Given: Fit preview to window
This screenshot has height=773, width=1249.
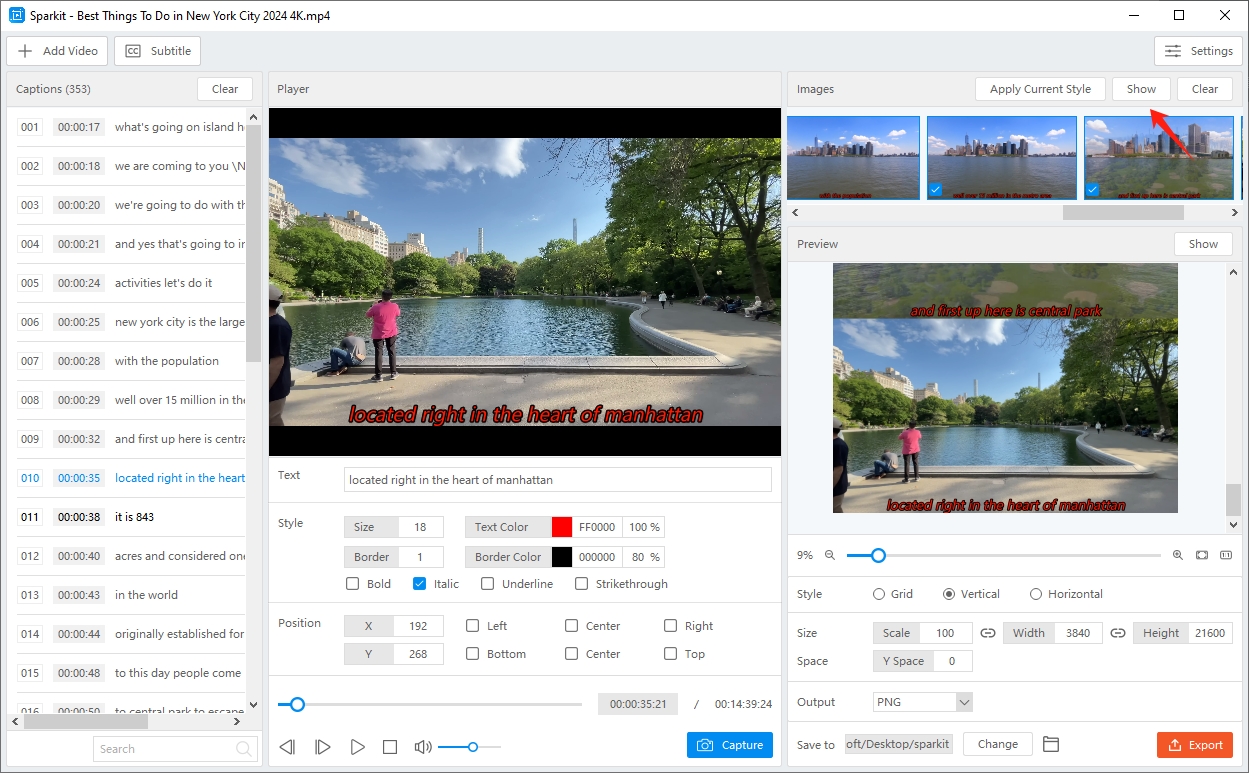Looking at the screenshot, I should pos(1201,555).
